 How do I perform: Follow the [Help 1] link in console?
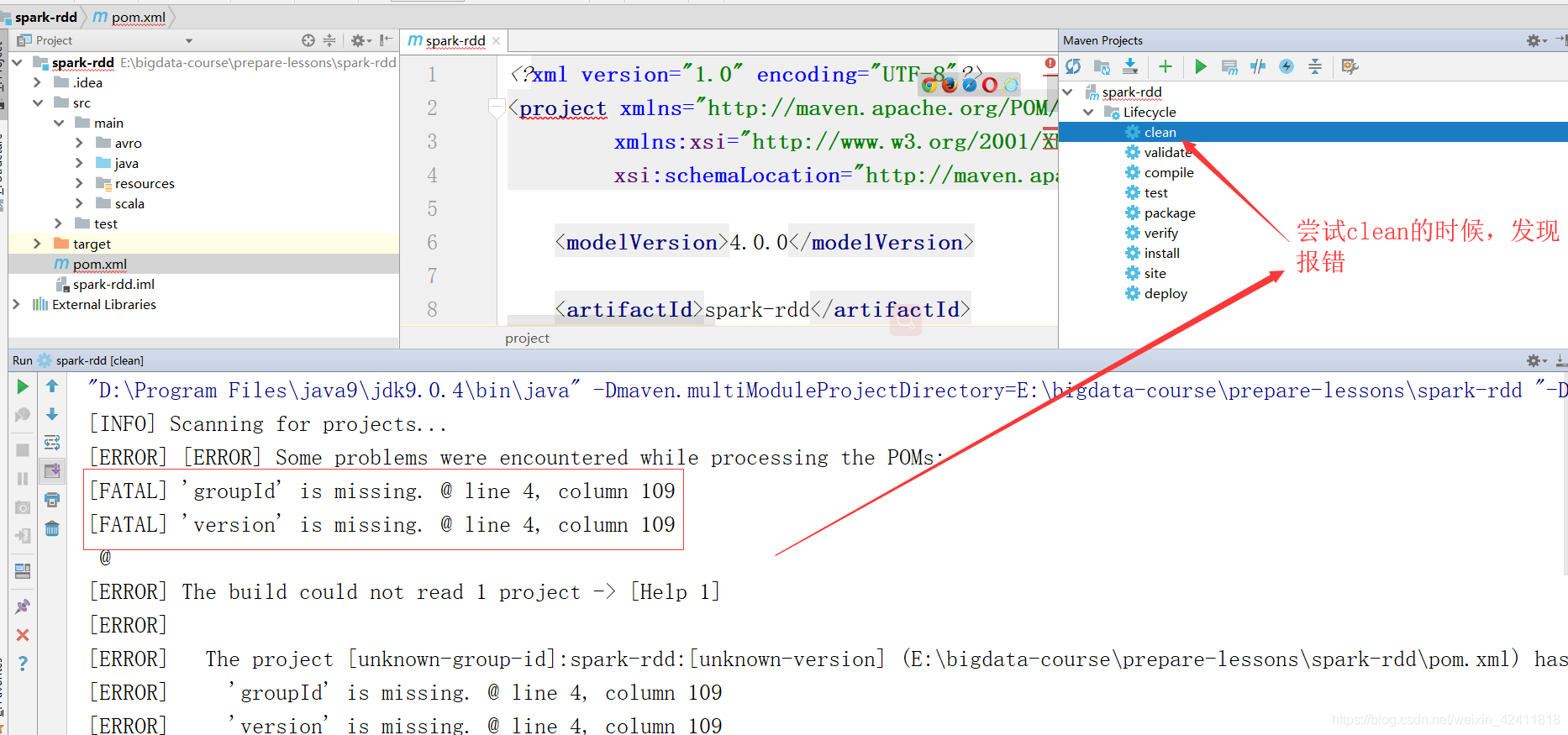pyautogui.click(x=675, y=592)
